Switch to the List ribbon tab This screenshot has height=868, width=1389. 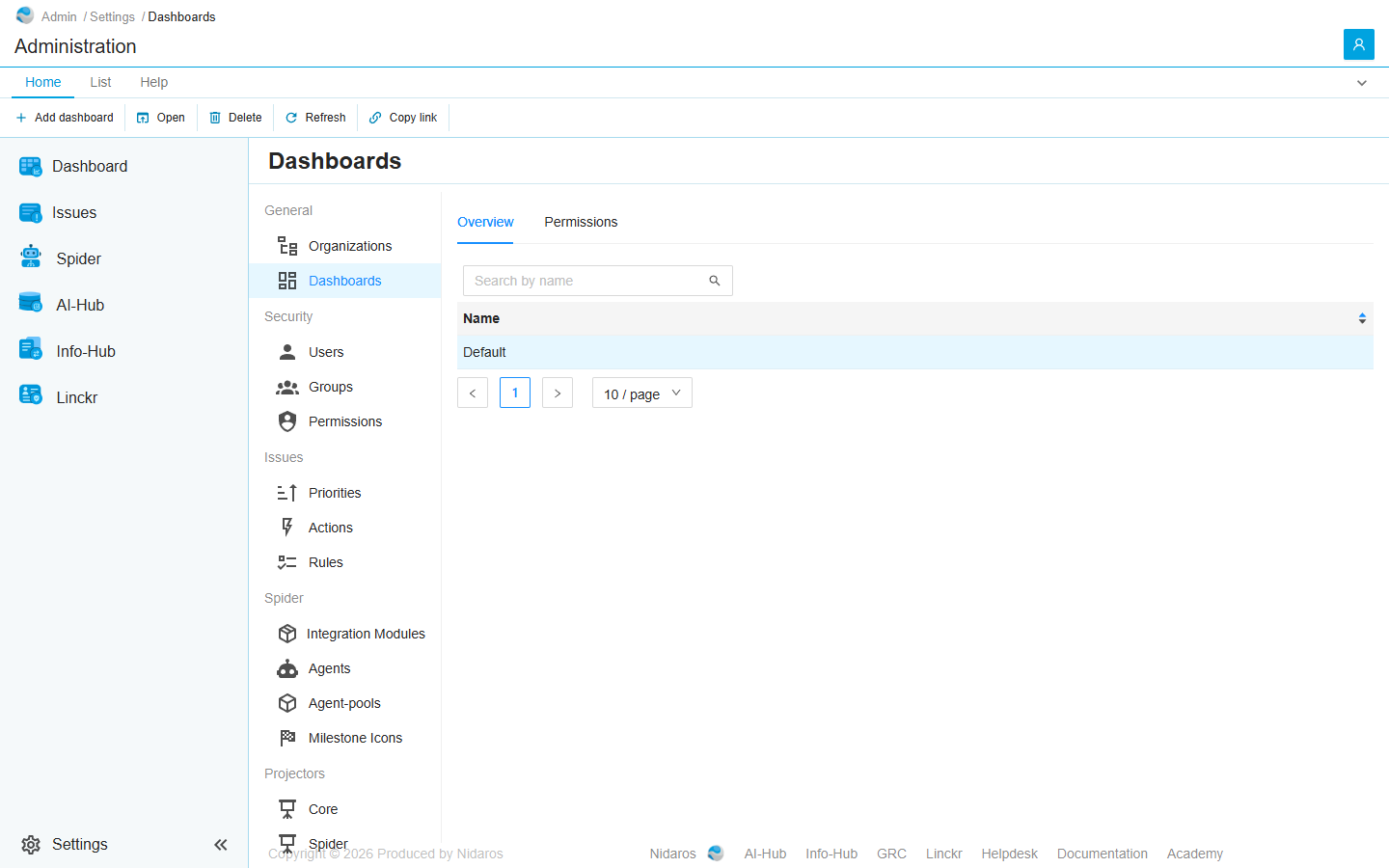pos(100,82)
